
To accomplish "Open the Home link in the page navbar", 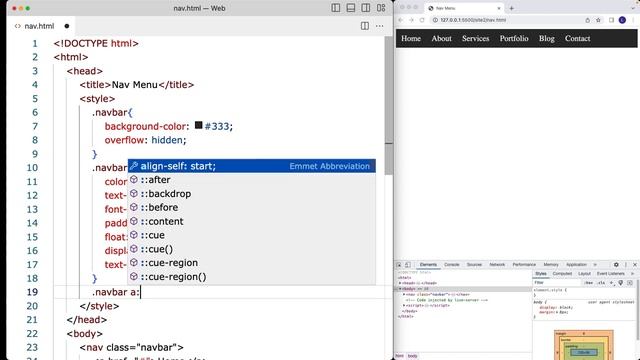I will [x=411, y=38].
